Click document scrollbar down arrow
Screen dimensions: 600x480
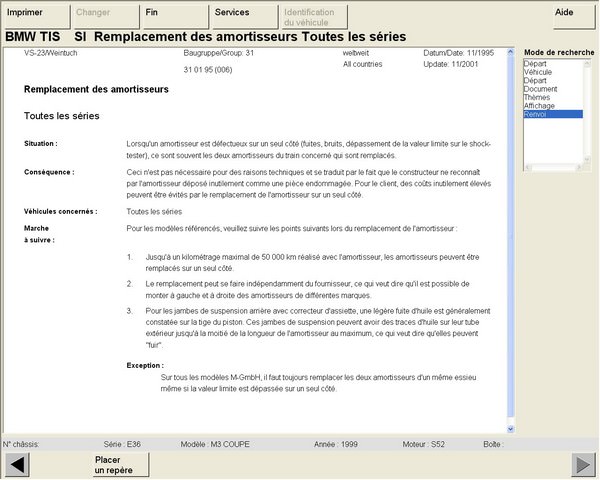[510, 429]
